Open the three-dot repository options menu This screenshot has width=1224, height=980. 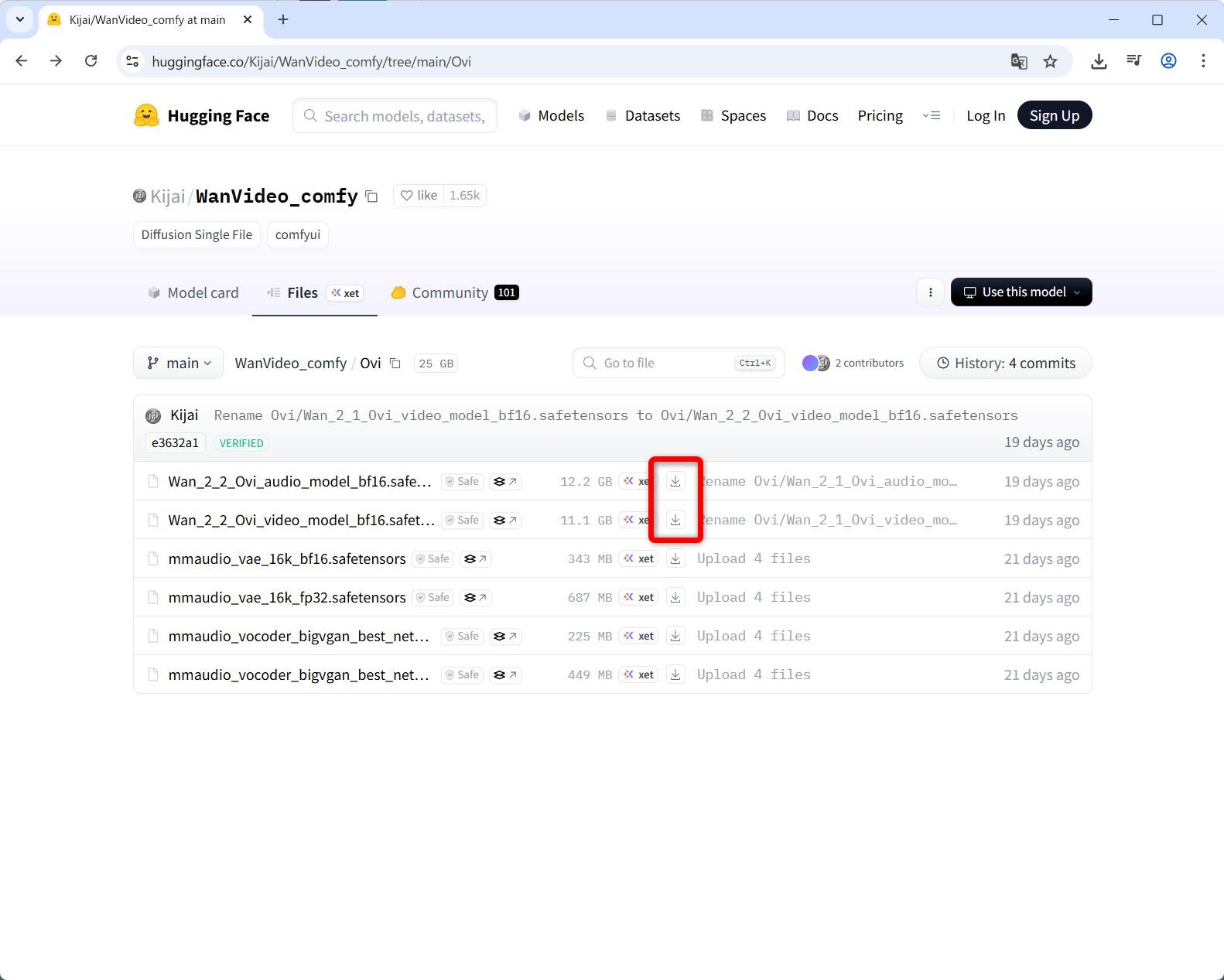[930, 292]
